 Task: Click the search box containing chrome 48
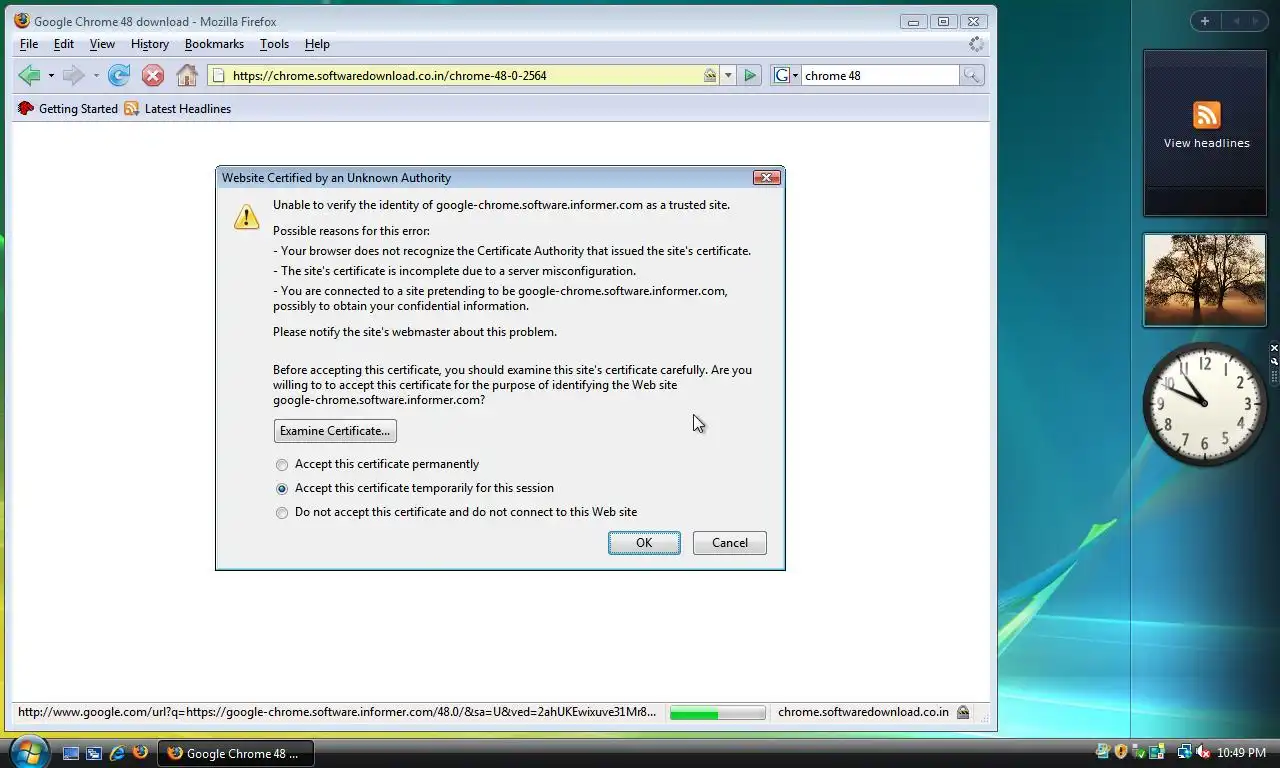[880, 75]
